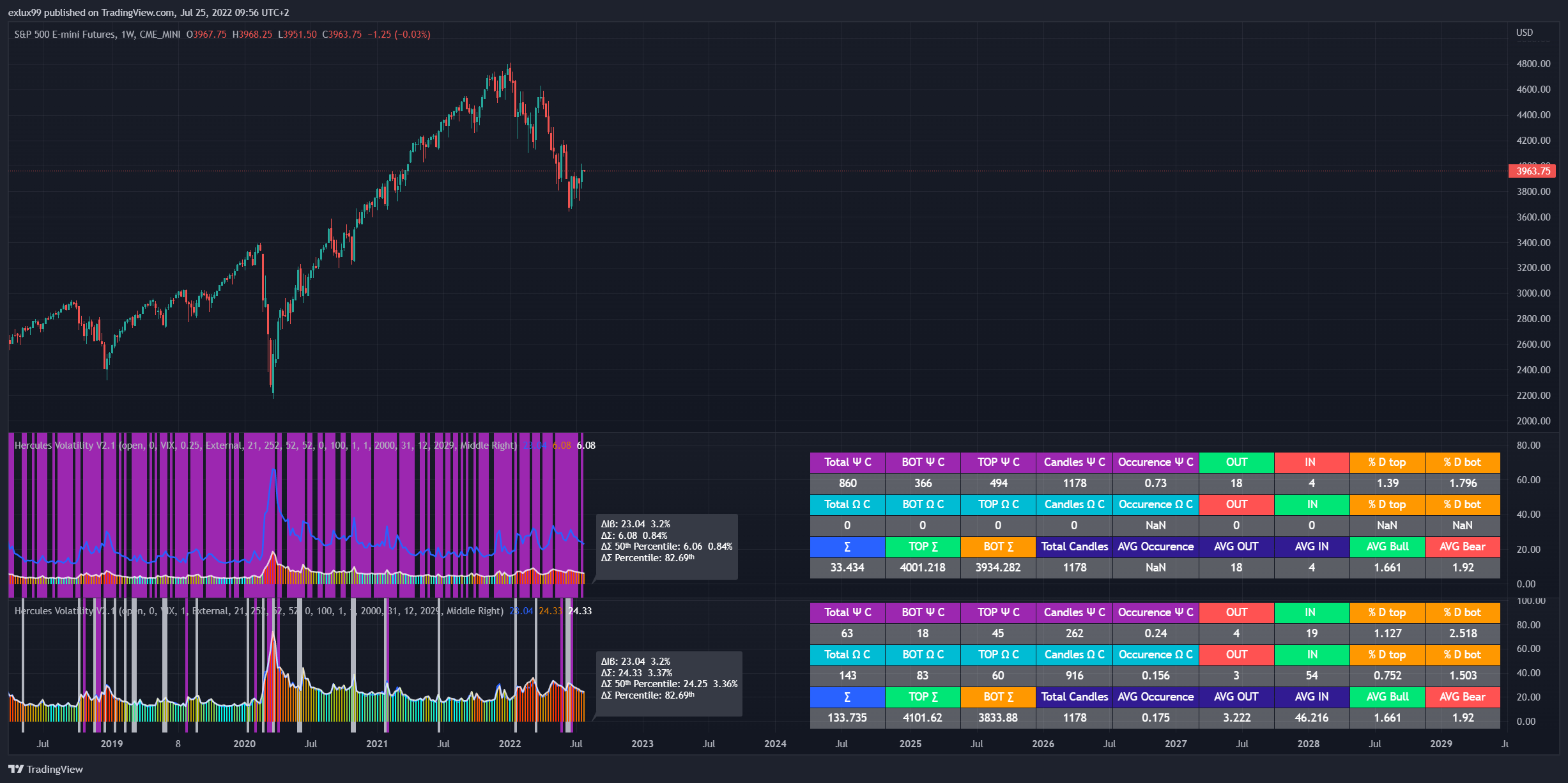Screen dimensions: 1568x783
Task: Click the red 3963.75 current price label
Action: pyautogui.click(x=1532, y=171)
